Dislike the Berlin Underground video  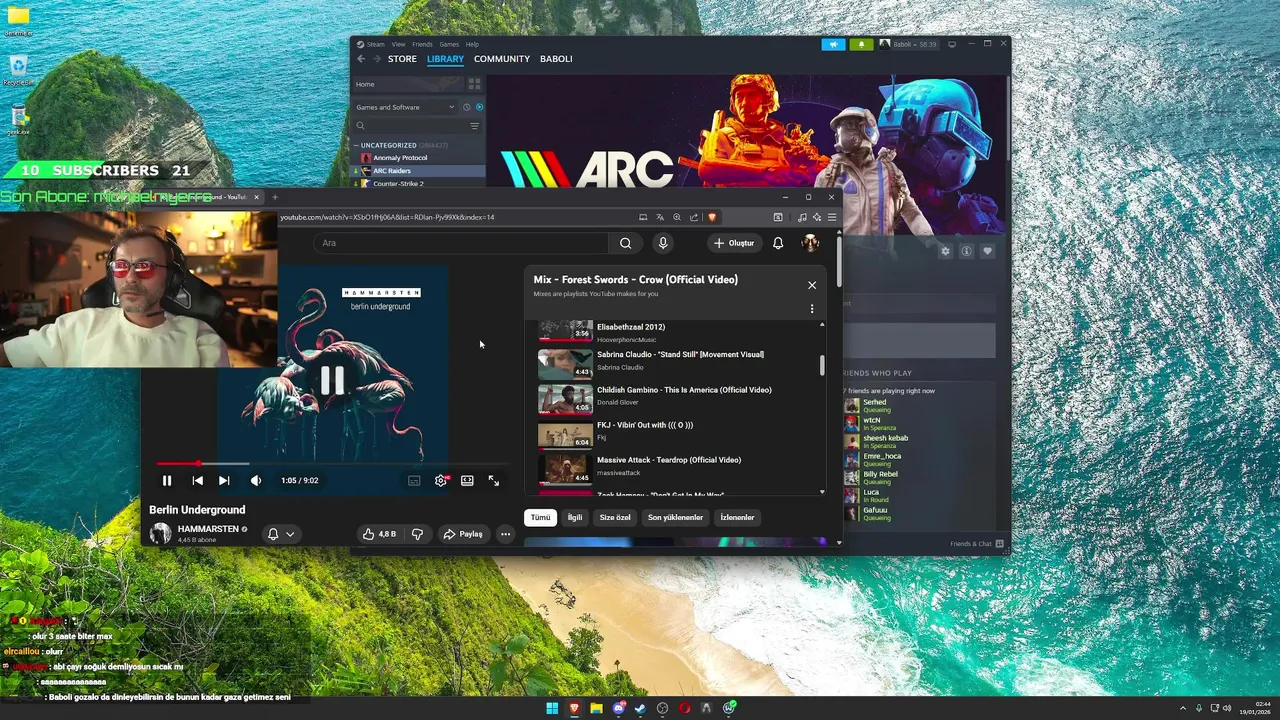click(x=418, y=534)
